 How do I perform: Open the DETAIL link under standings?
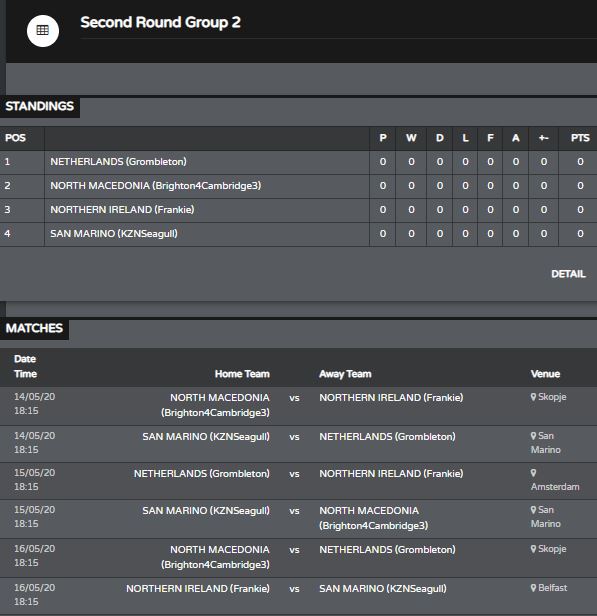pyautogui.click(x=568, y=274)
